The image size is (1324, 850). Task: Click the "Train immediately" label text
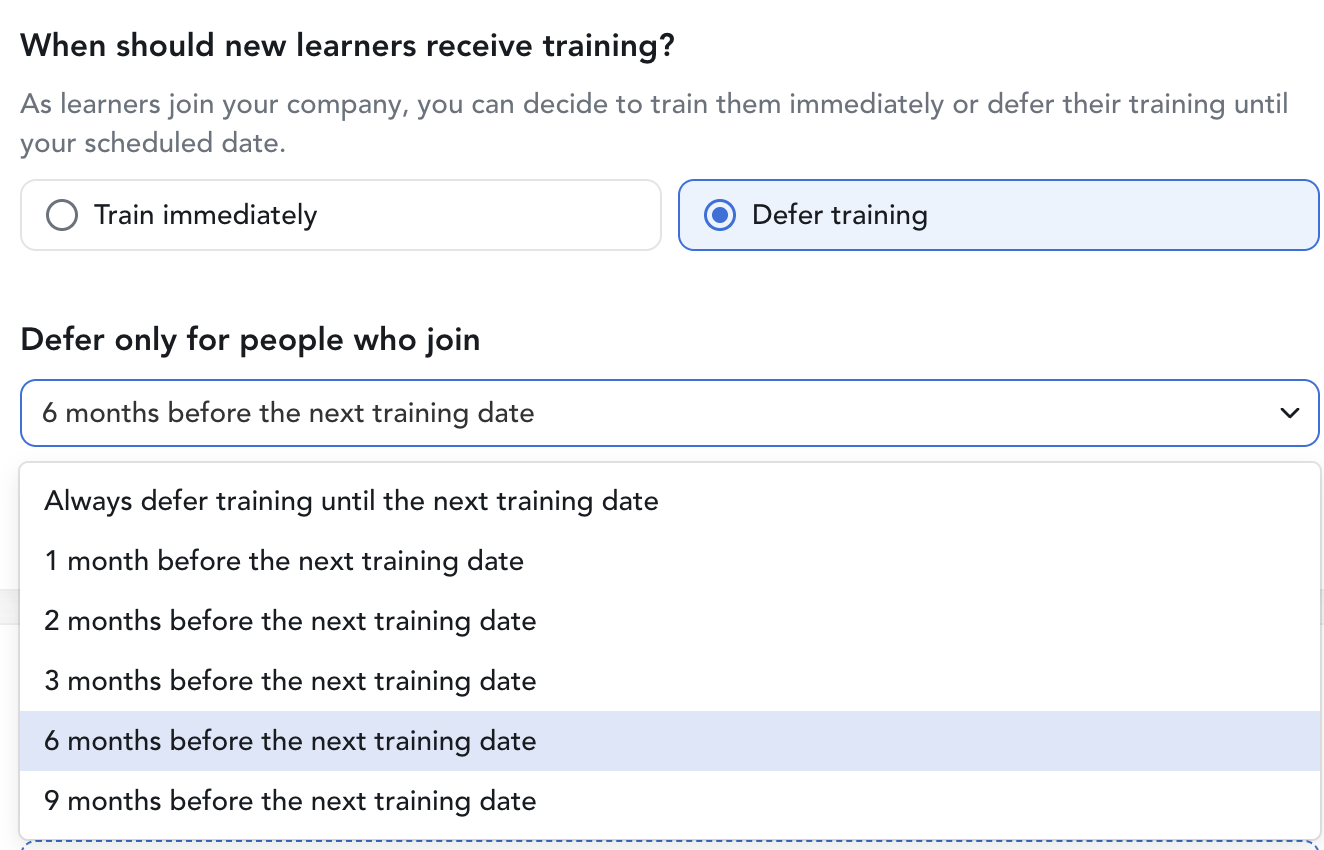coord(205,215)
